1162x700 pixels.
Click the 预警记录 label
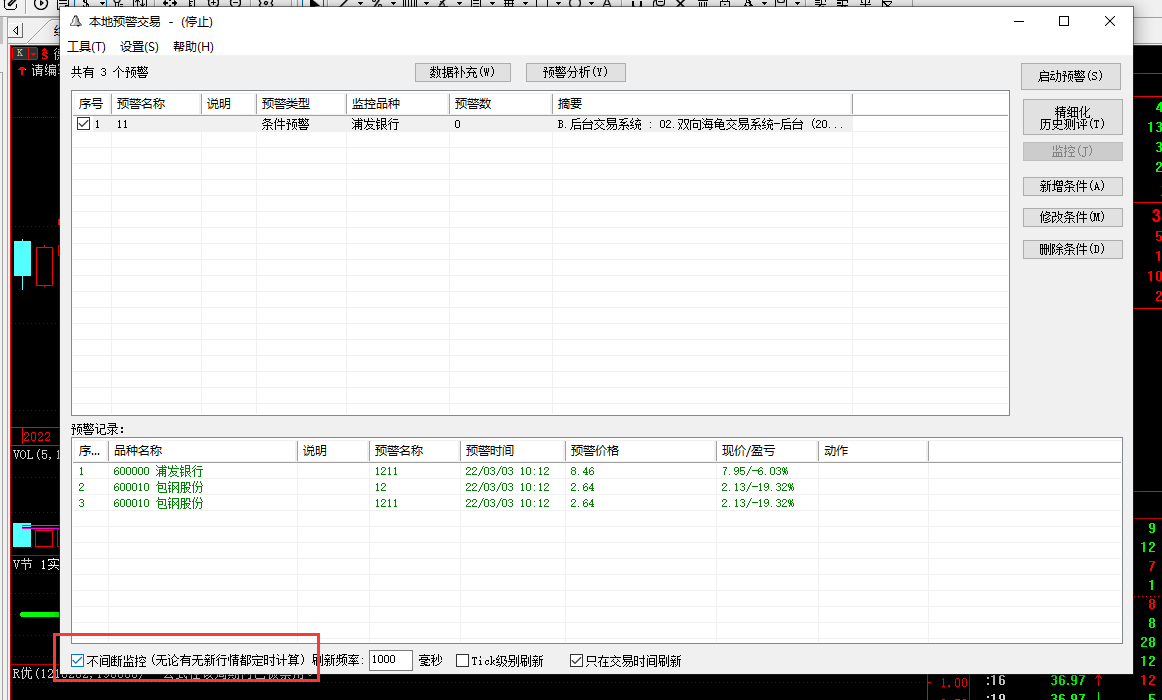[x=98, y=429]
